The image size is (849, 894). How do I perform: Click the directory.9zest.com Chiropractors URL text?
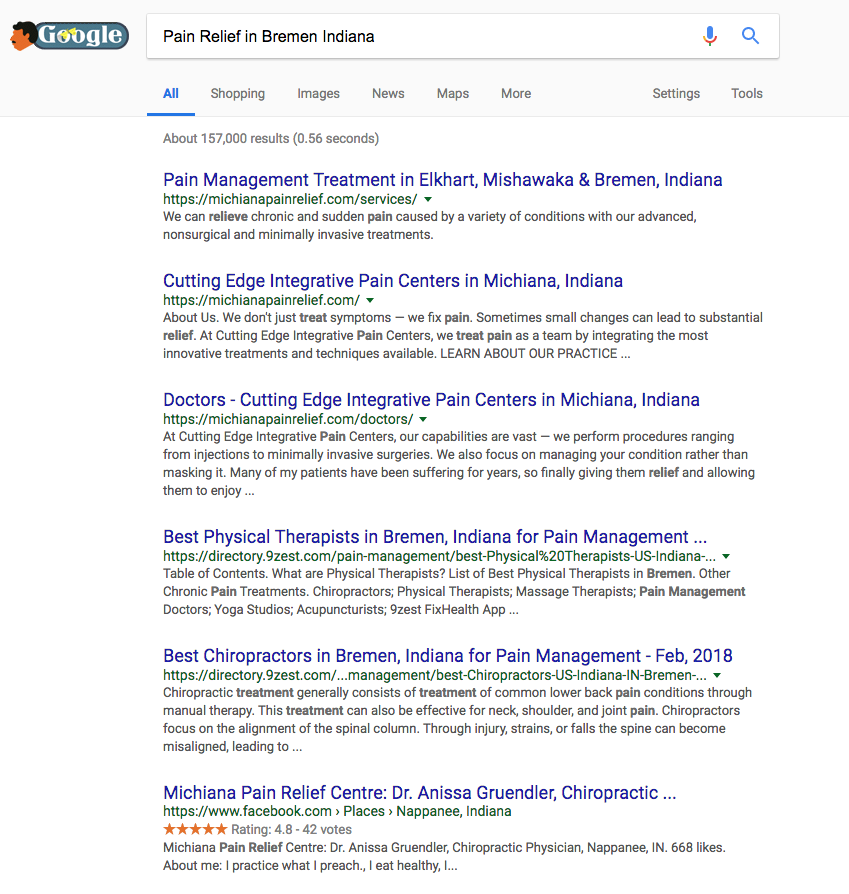click(435, 675)
